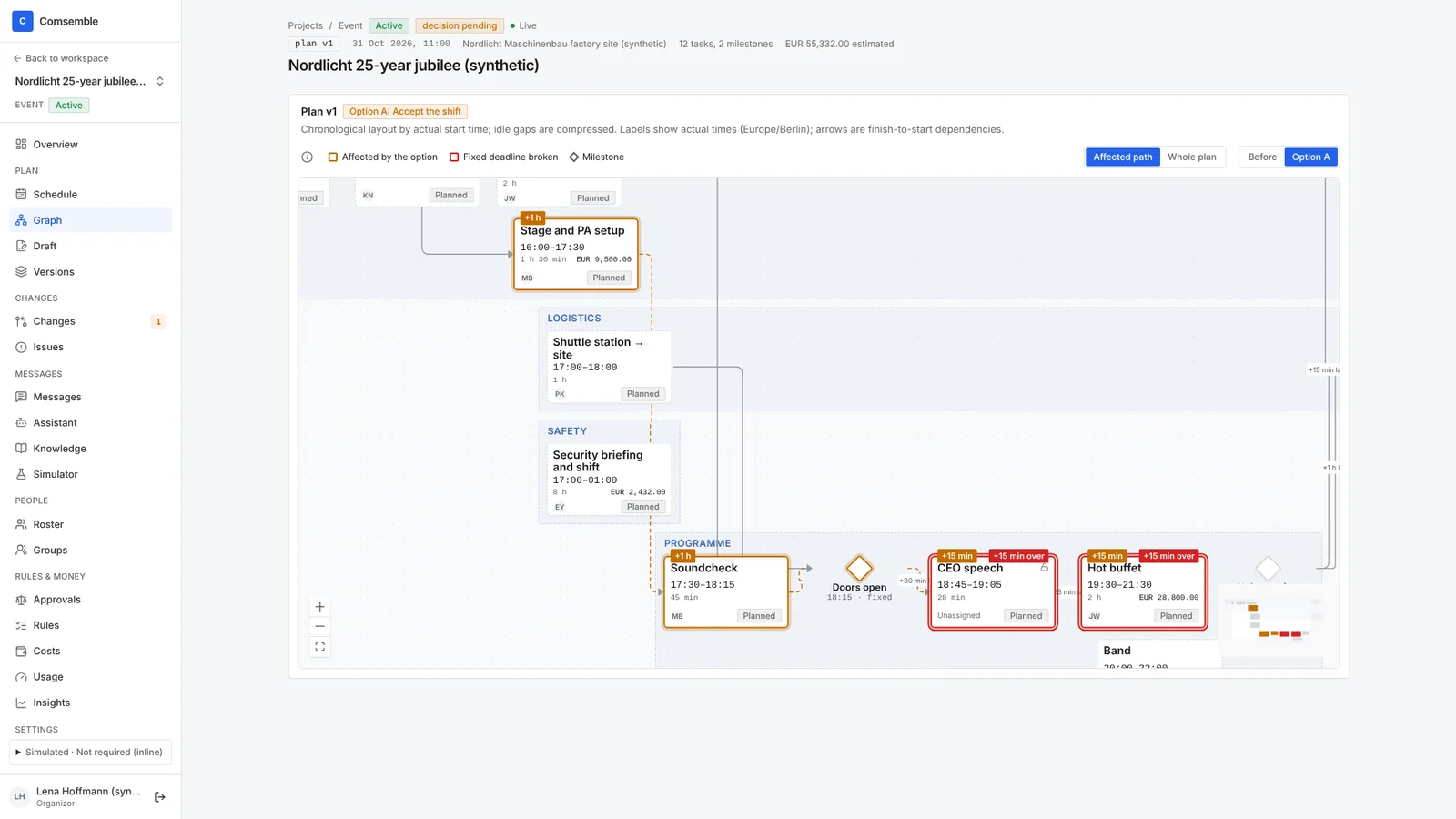
Task: Select the Graph icon in sidebar
Action: click(21, 220)
